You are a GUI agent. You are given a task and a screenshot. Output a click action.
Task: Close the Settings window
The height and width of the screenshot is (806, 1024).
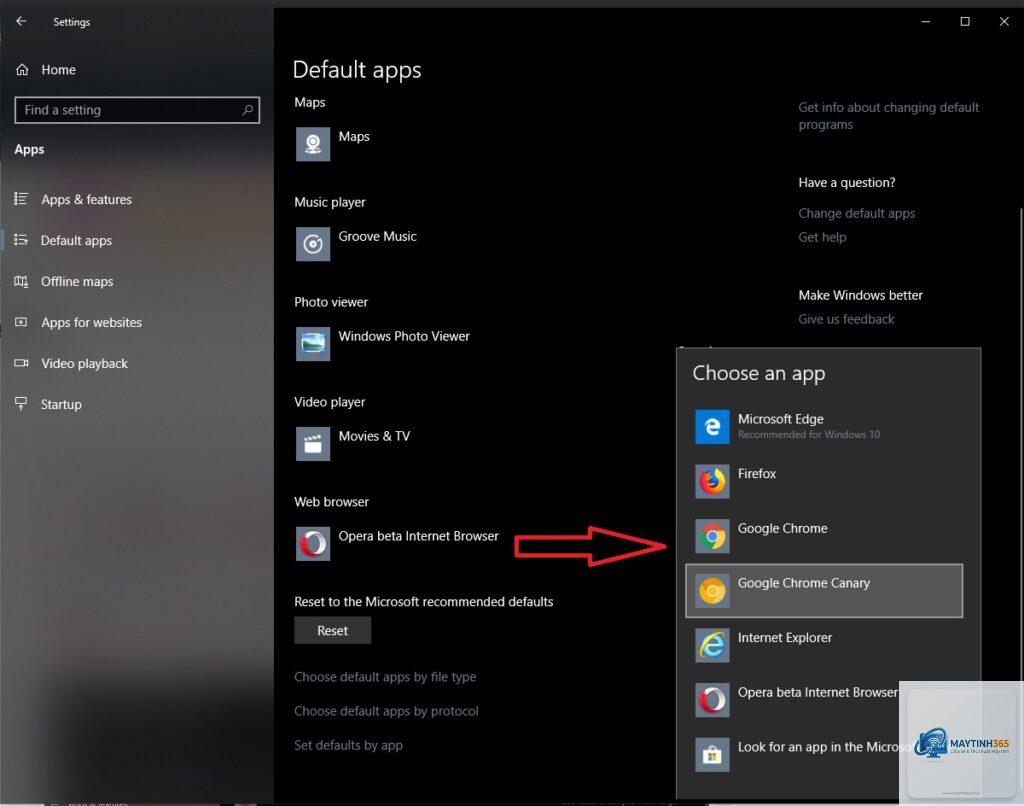tap(1004, 22)
